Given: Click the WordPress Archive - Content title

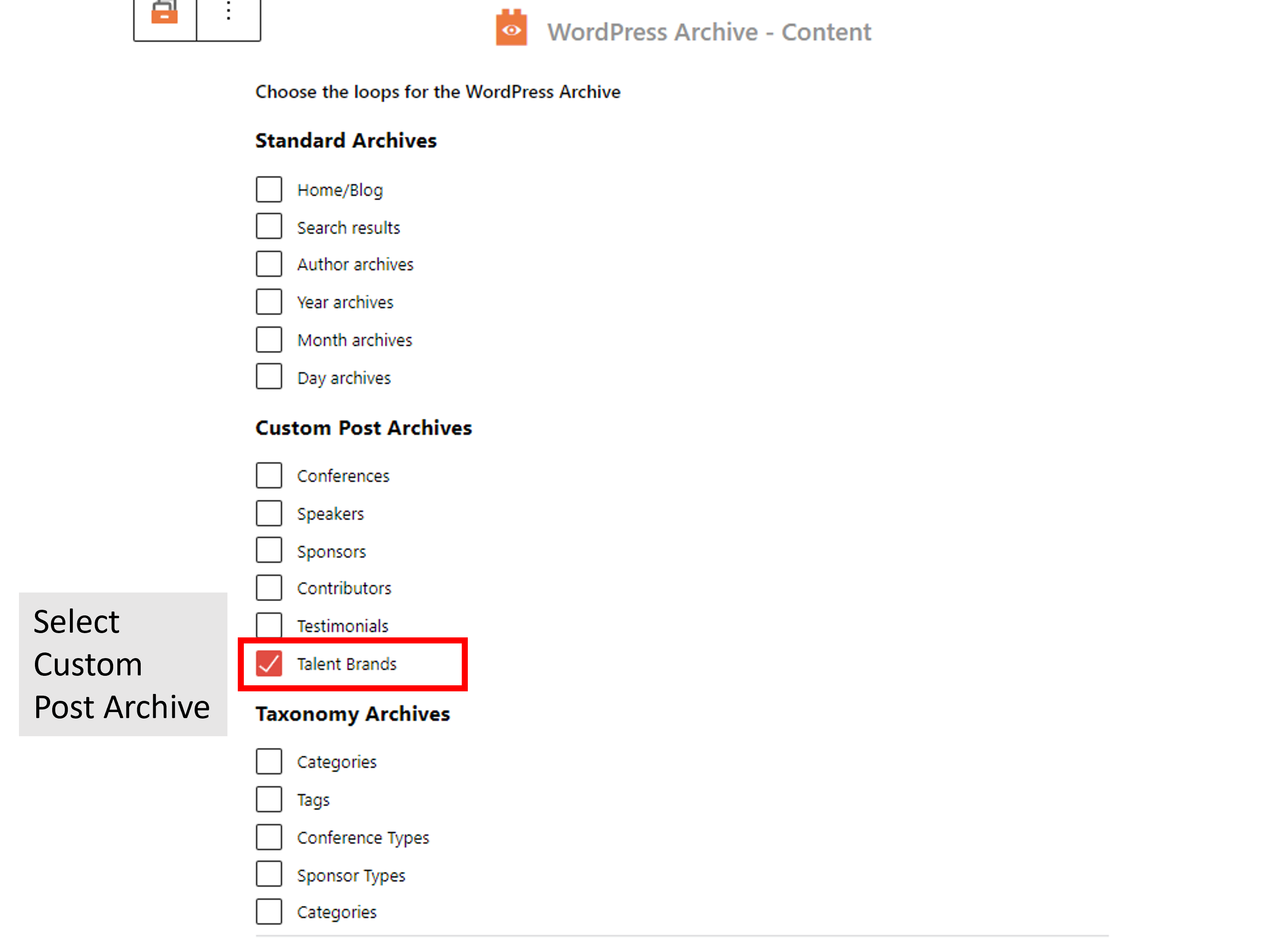Looking at the screenshot, I should point(709,32).
